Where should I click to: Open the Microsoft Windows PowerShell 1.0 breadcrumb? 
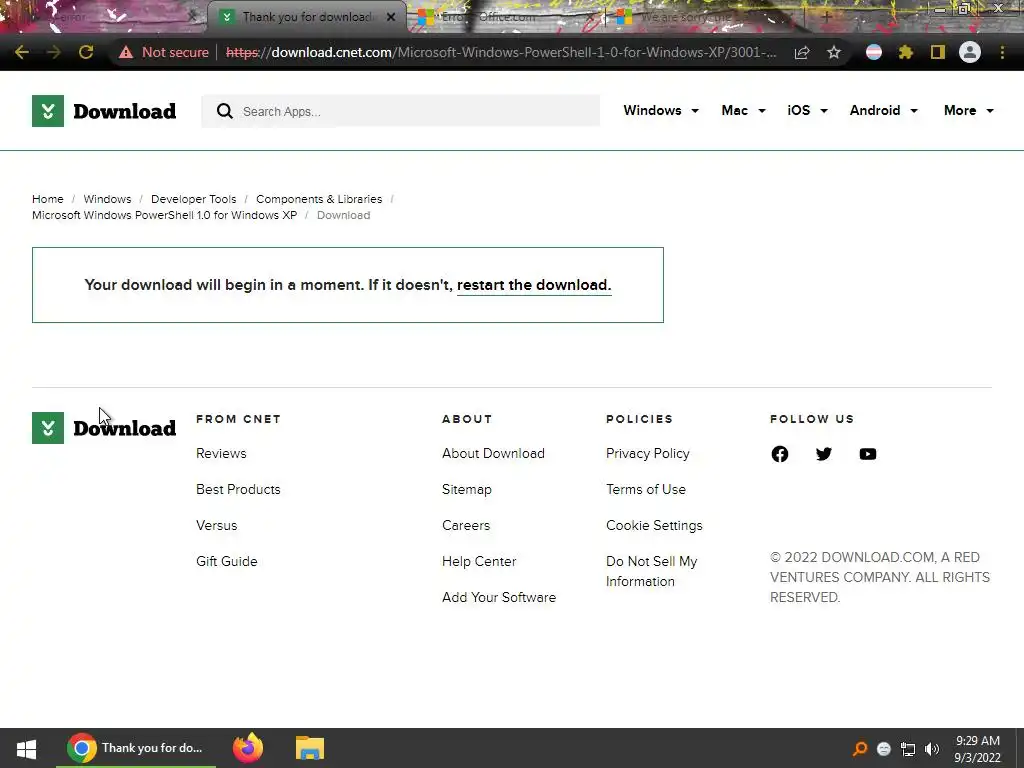pos(165,216)
